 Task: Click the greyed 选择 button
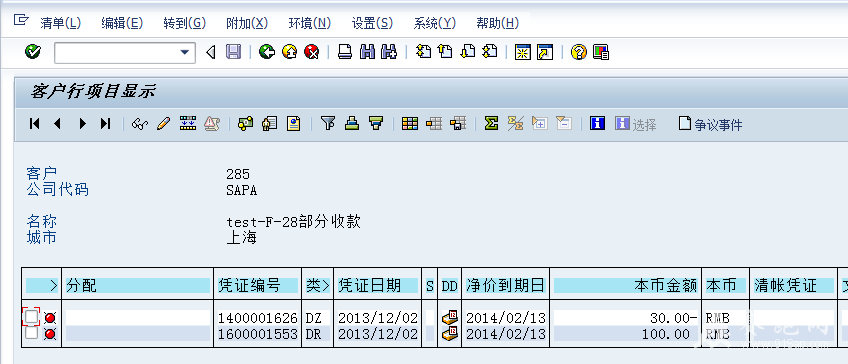[x=636, y=124]
